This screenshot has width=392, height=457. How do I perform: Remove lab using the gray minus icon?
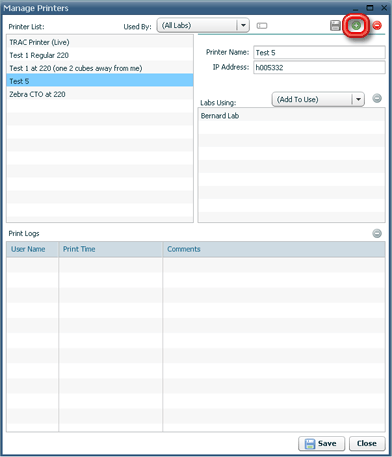coord(377,99)
